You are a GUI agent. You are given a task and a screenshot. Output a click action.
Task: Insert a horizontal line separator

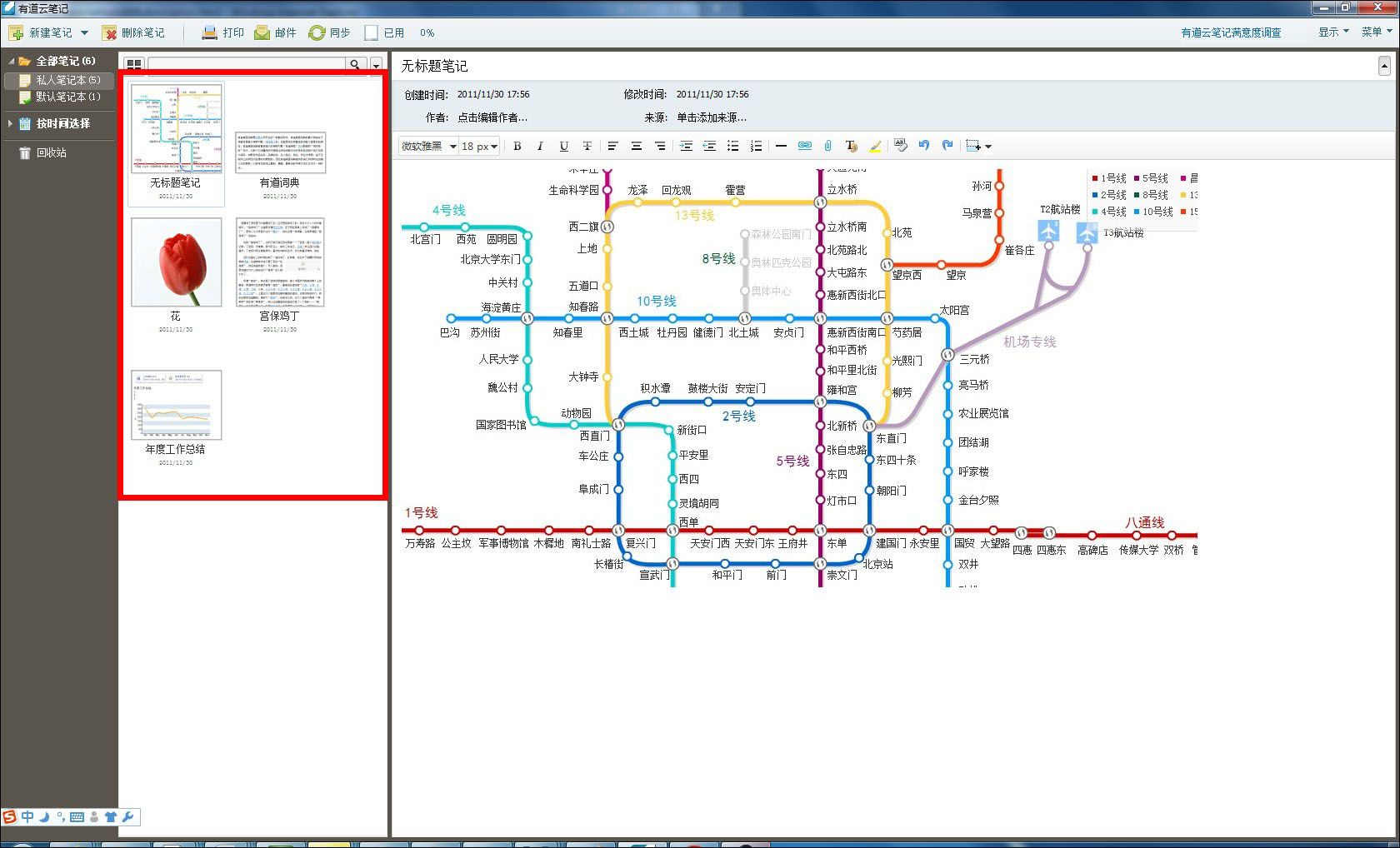(x=781, y=146)
